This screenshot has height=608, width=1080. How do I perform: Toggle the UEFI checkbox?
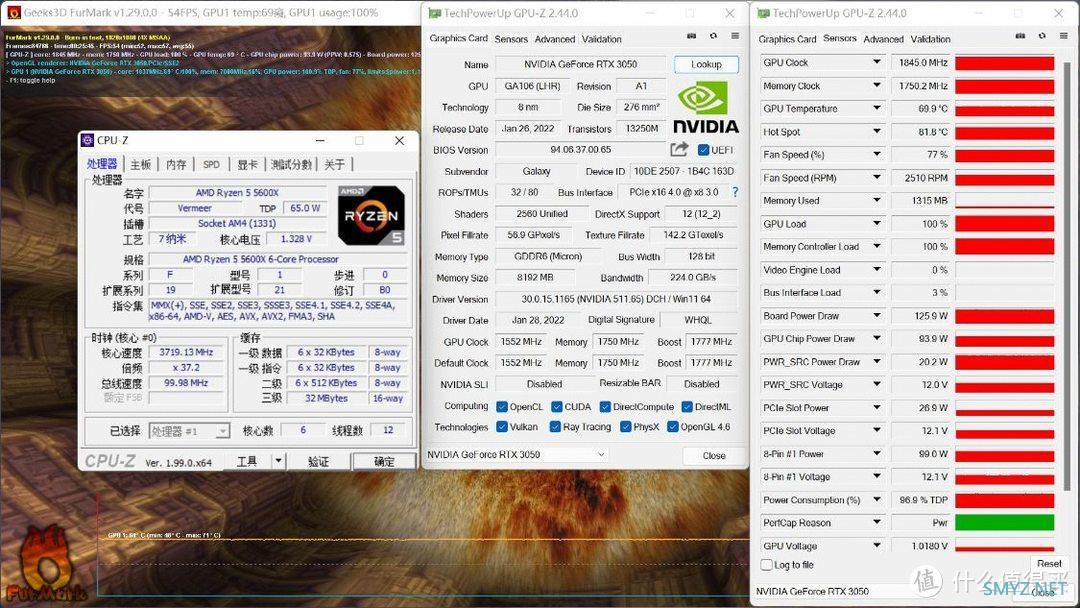click(703, 149)
